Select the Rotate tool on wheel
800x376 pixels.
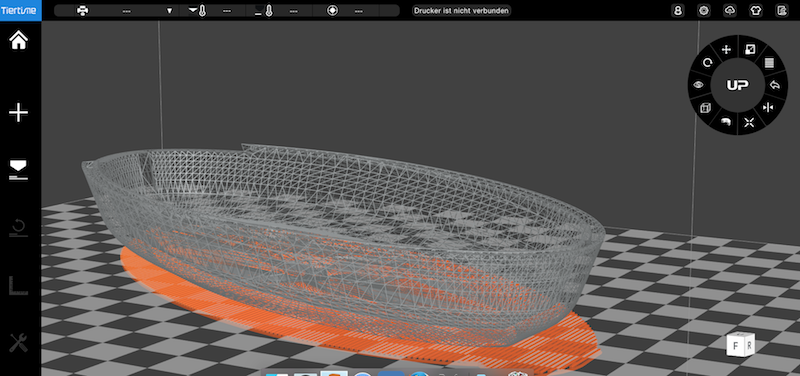(x=708, y=63)
